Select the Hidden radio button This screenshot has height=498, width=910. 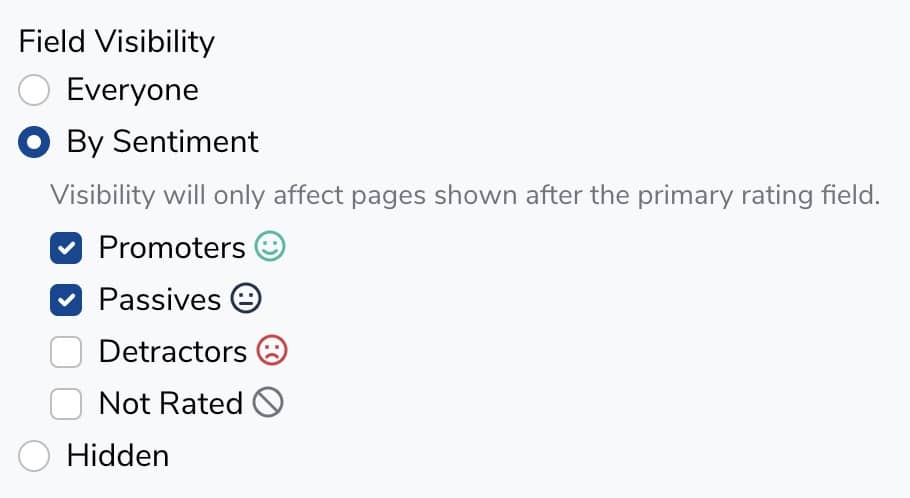[34, 456]
